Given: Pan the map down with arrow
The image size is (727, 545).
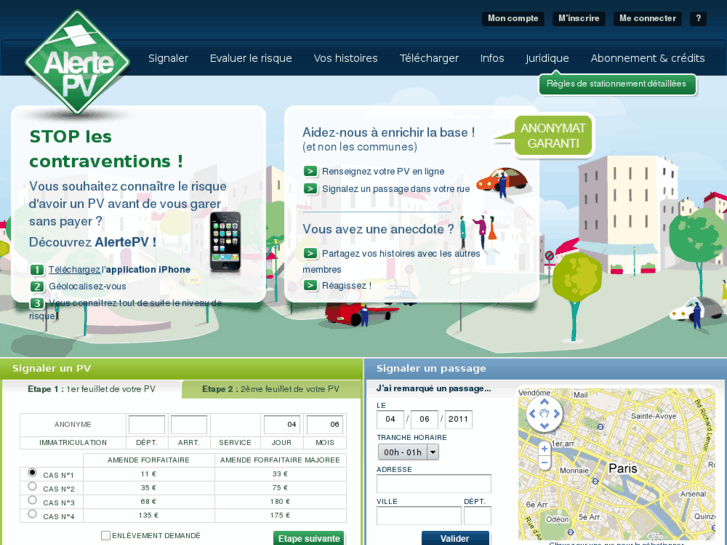Looking at the screenshot, I should pyautogui.click(x=544, y=425).
